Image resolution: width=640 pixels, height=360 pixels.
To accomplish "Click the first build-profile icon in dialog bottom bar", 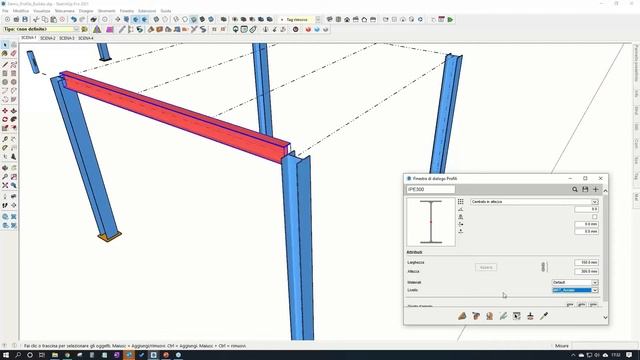I will [462, 316].
